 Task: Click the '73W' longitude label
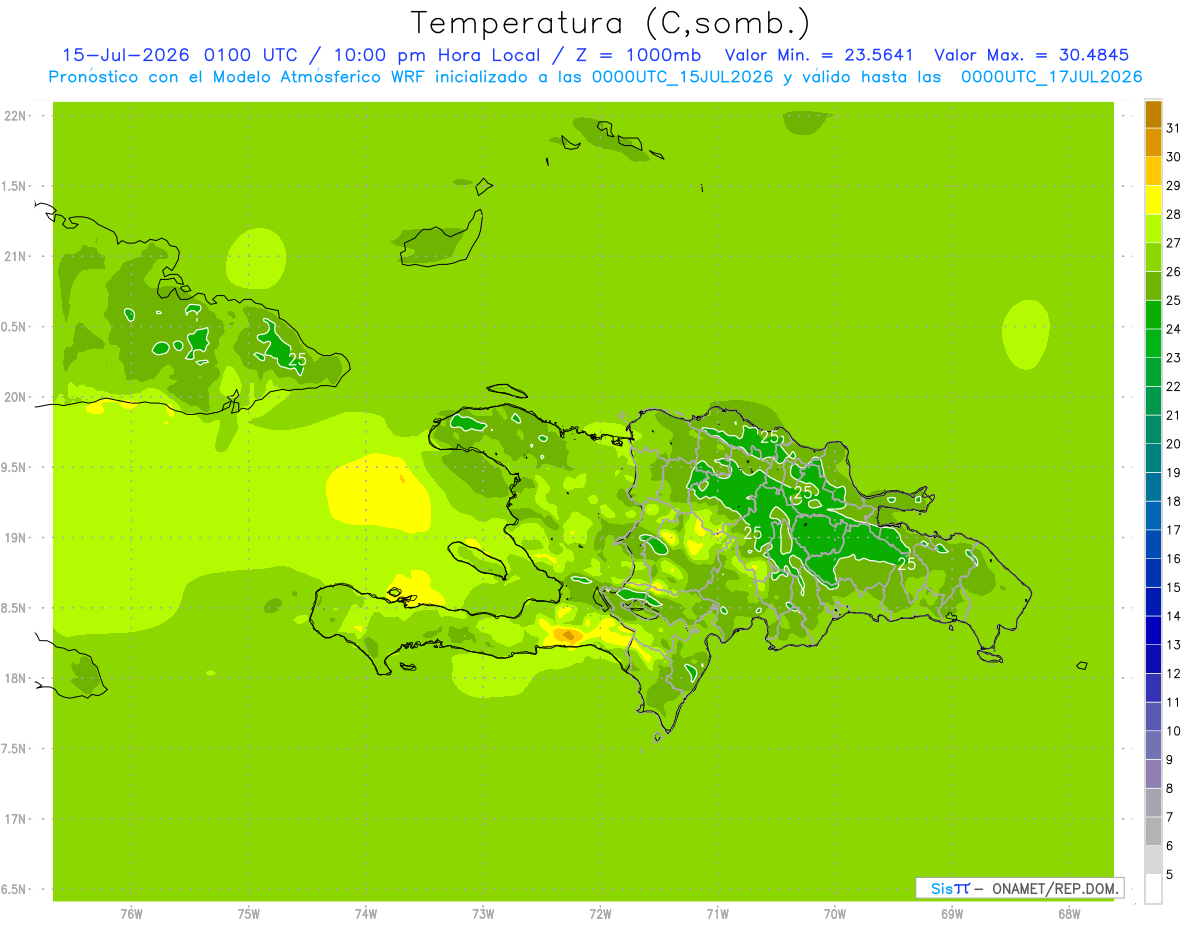pyautogui.click(x=483, y=914)
